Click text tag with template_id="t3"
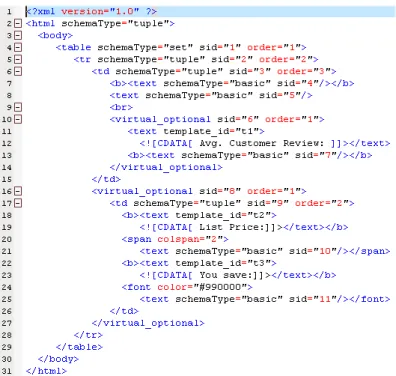 [199, 263]
